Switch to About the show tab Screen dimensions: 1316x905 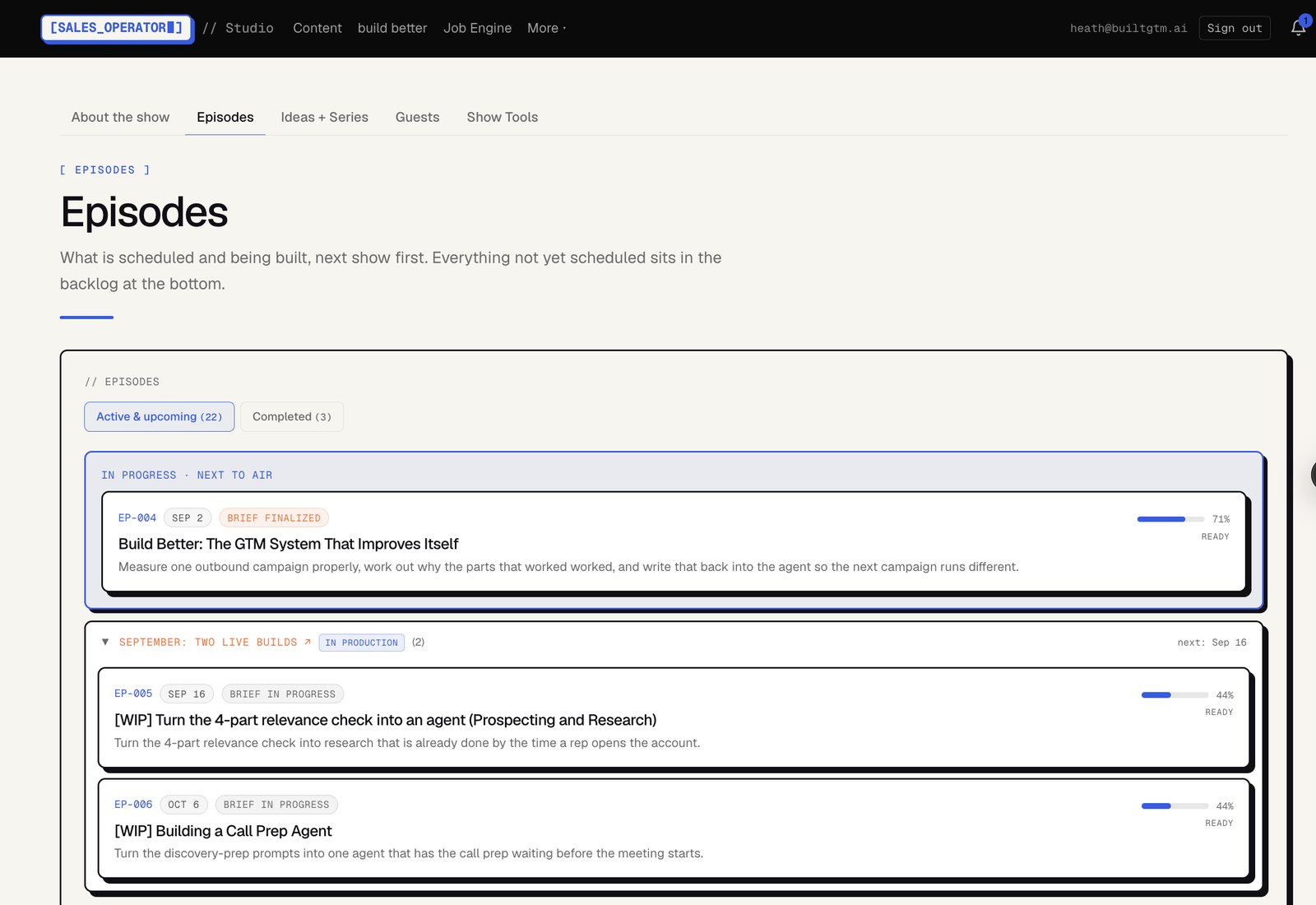pyautogui.click(x=120, y=117)
